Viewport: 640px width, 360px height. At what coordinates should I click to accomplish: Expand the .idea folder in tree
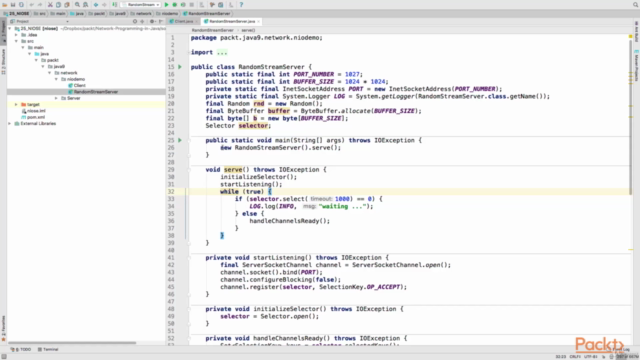[x=17, y=35]
